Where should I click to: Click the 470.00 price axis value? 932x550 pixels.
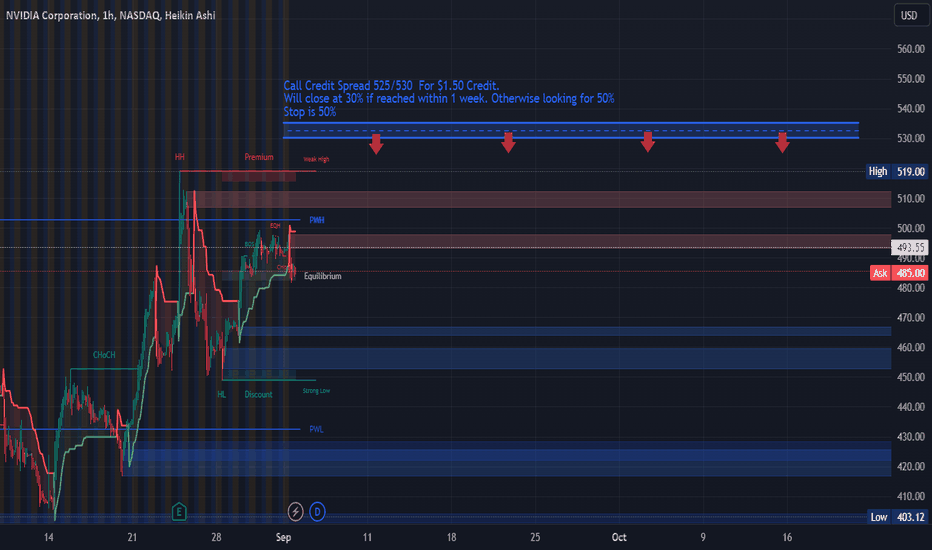coord(911,318)
